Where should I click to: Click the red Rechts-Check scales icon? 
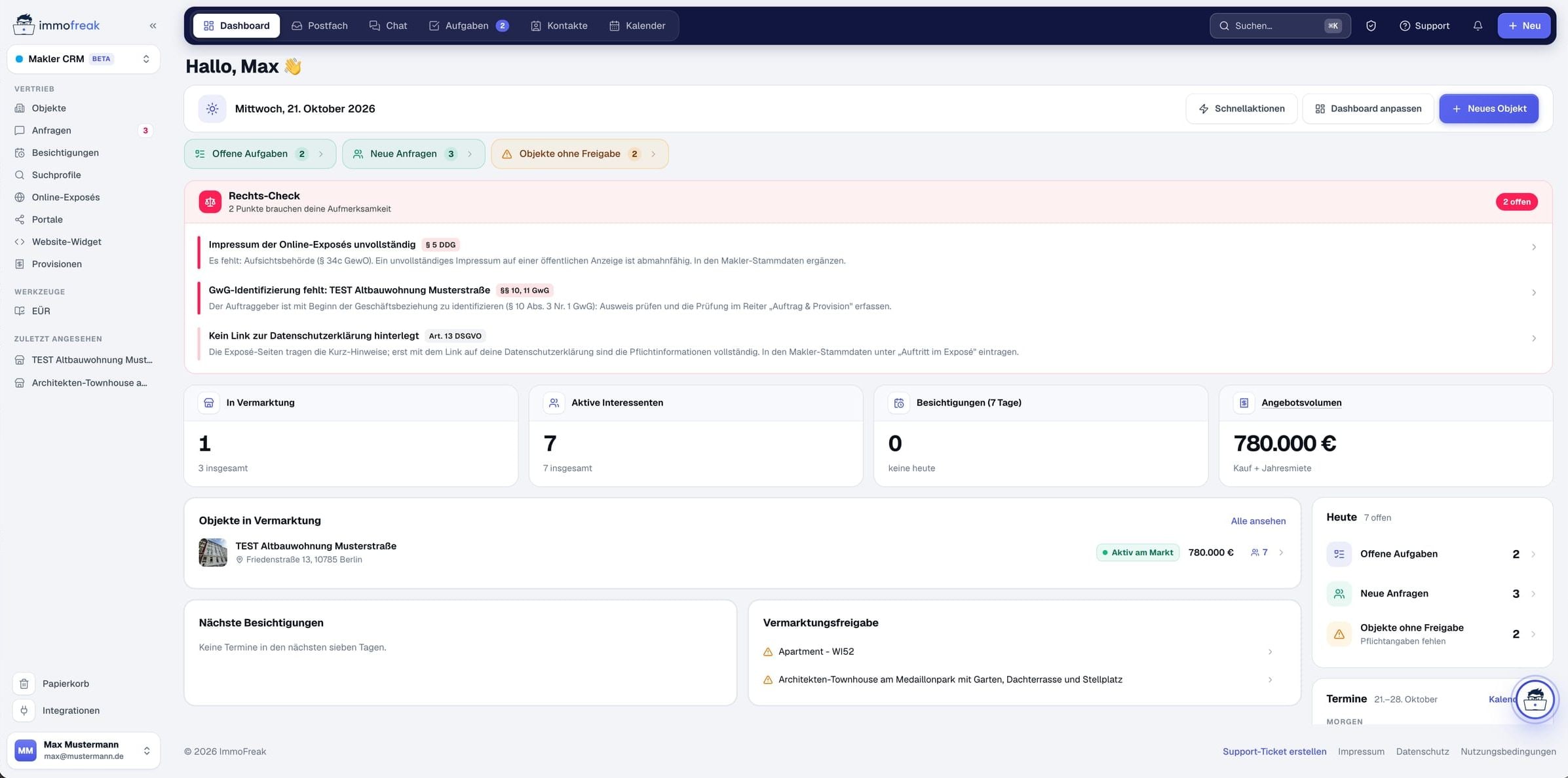210,202
